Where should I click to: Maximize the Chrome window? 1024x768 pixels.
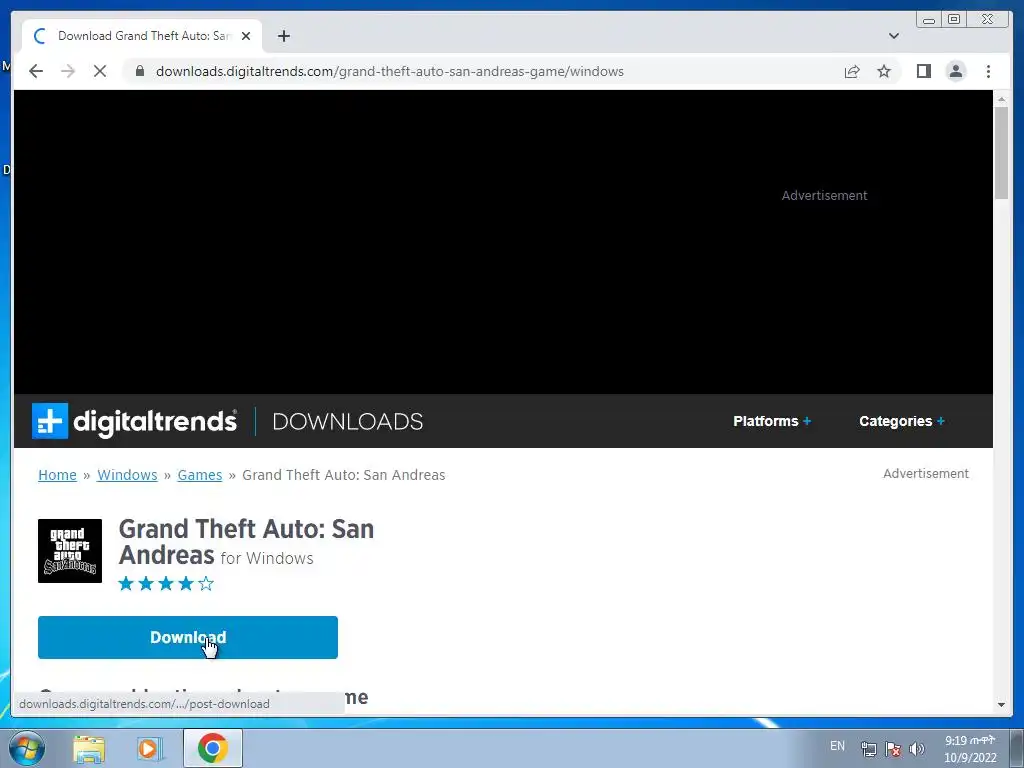pos(954,20)
